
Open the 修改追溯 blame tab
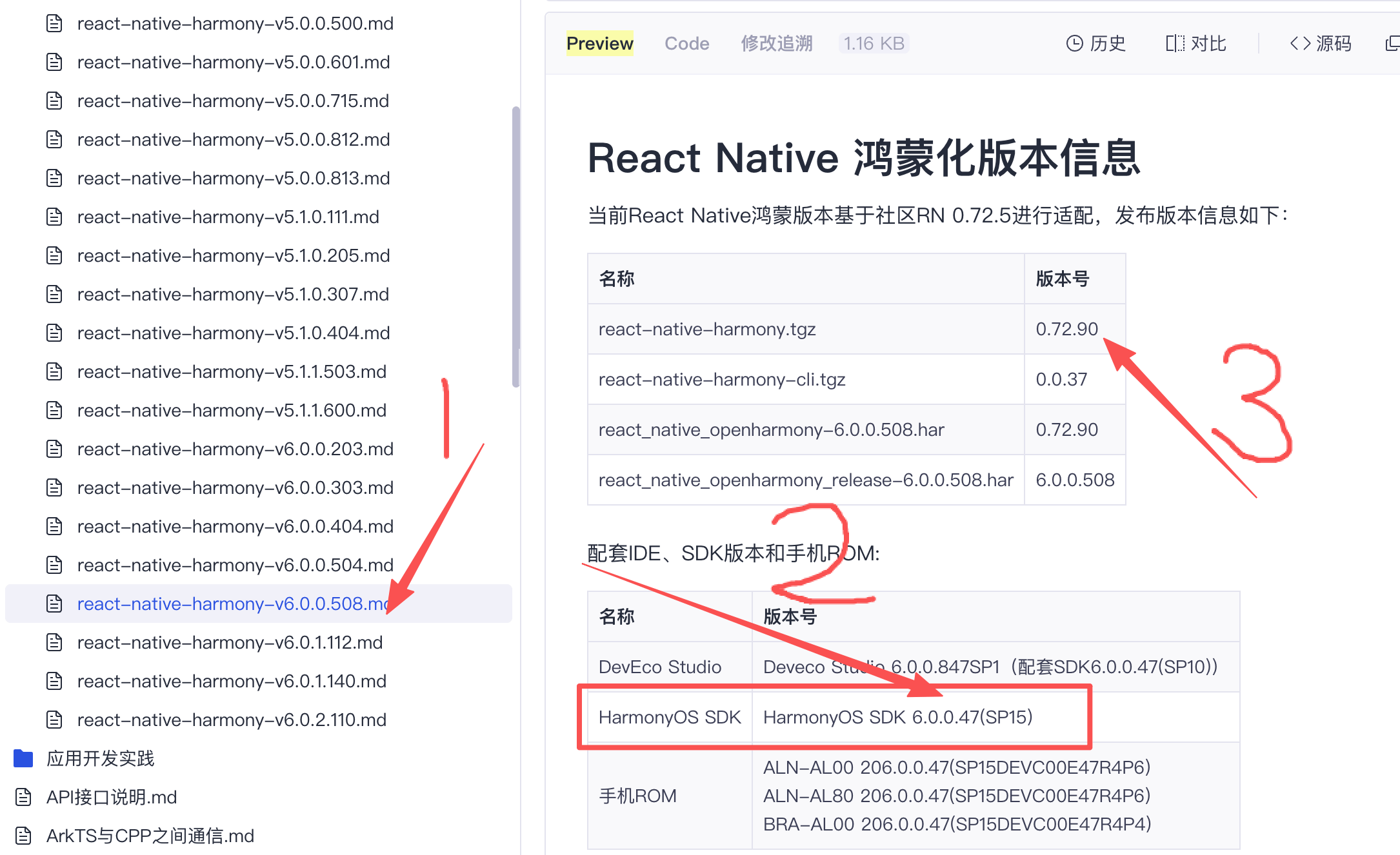776,43
